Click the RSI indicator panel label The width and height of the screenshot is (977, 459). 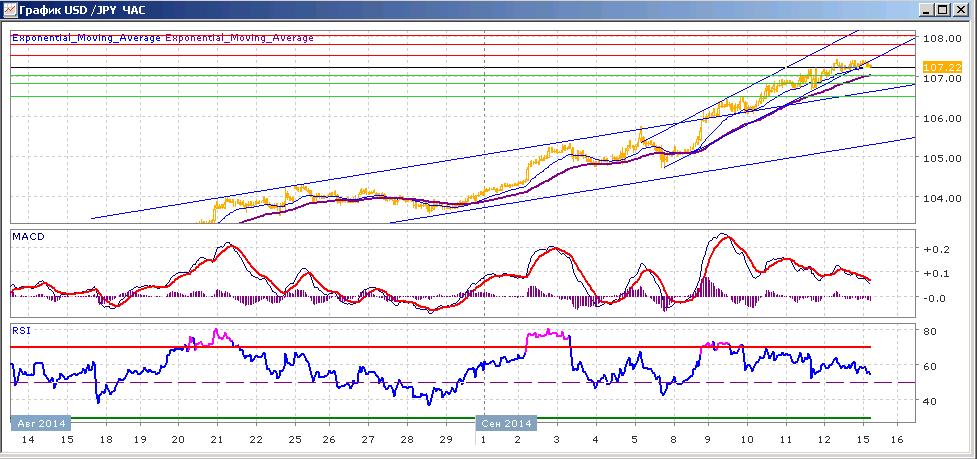coord(19,331)
